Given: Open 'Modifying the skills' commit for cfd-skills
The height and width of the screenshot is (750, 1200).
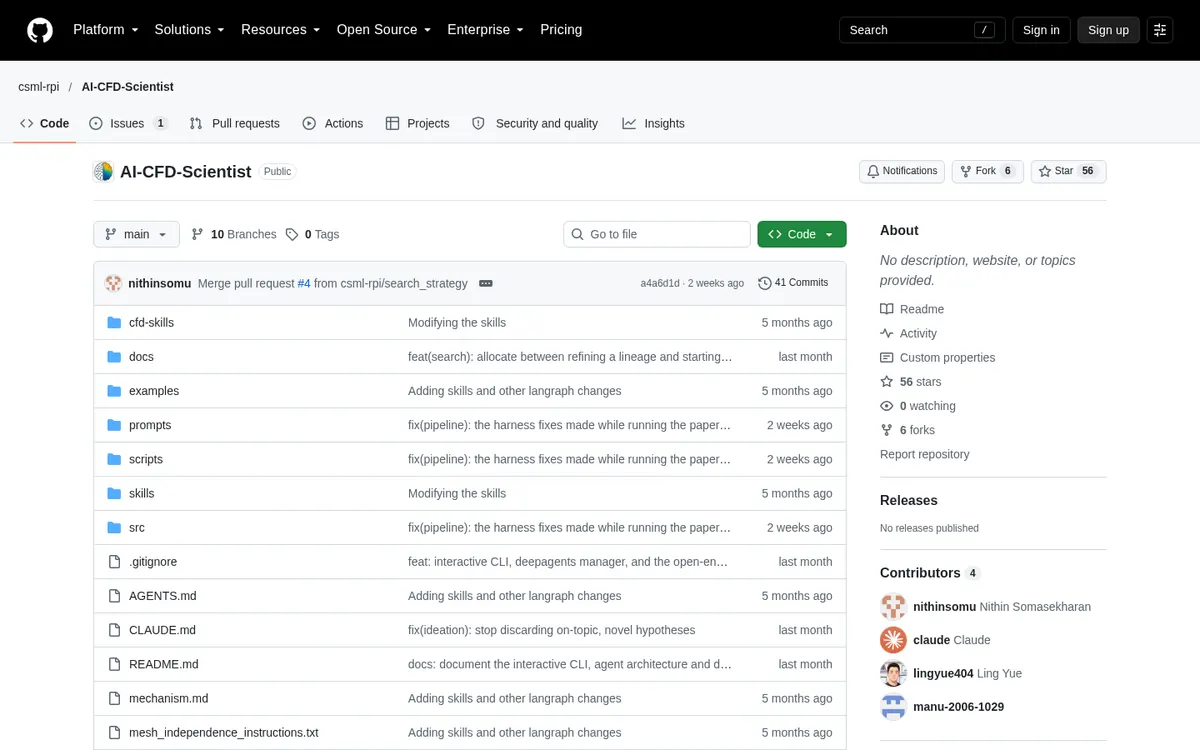Looking at the screenshot, I should 457,322.
